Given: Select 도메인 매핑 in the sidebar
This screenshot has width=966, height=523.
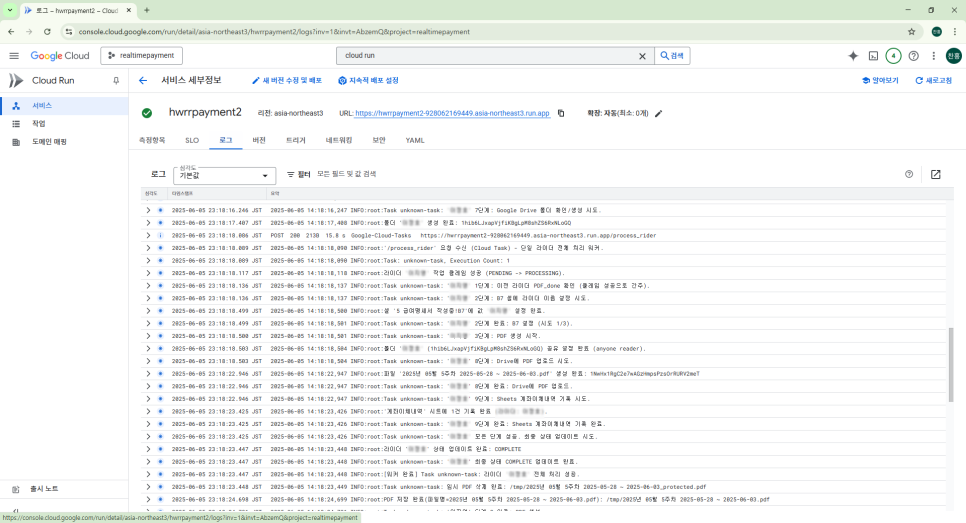Looking at the screenshot, I should coord(64,142).
